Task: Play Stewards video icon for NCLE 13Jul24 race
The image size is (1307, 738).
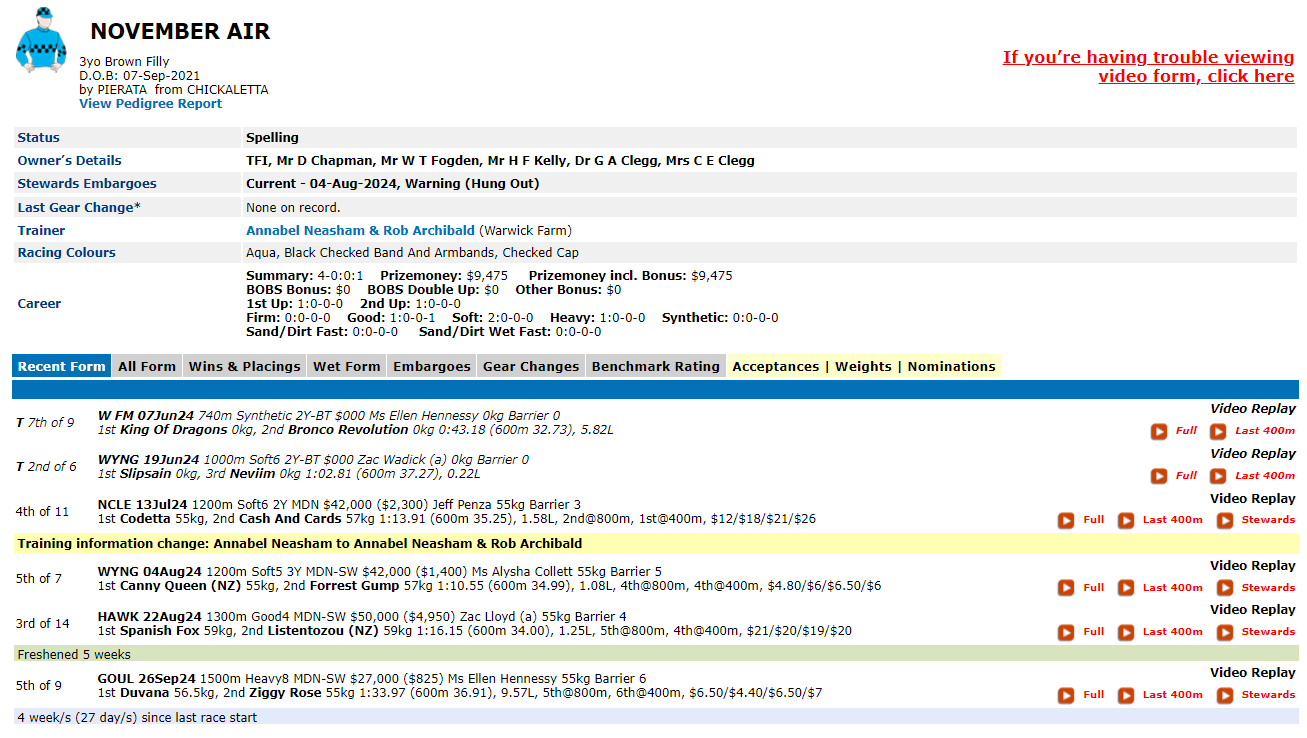Action: (x=1224, y=520)
